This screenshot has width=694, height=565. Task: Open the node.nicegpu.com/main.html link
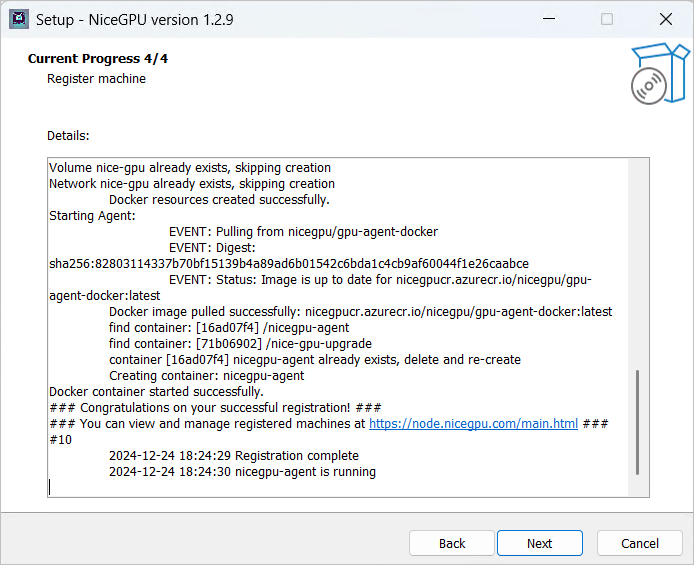pyautogui.click(x=473, y=424)
